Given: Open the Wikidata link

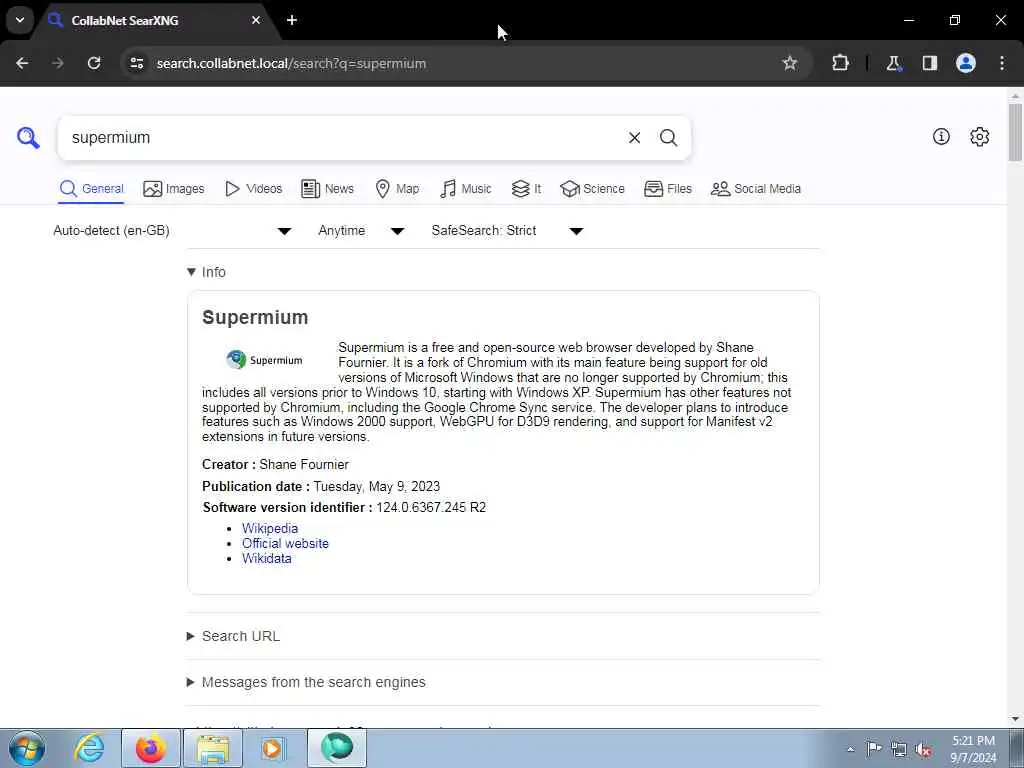Looking at the screenshot, I should (x=266, y=558).
